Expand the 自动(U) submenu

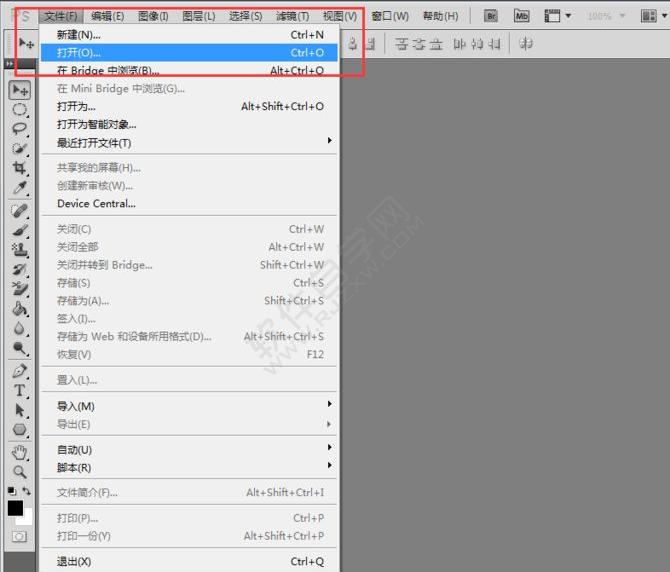(189, 449)
